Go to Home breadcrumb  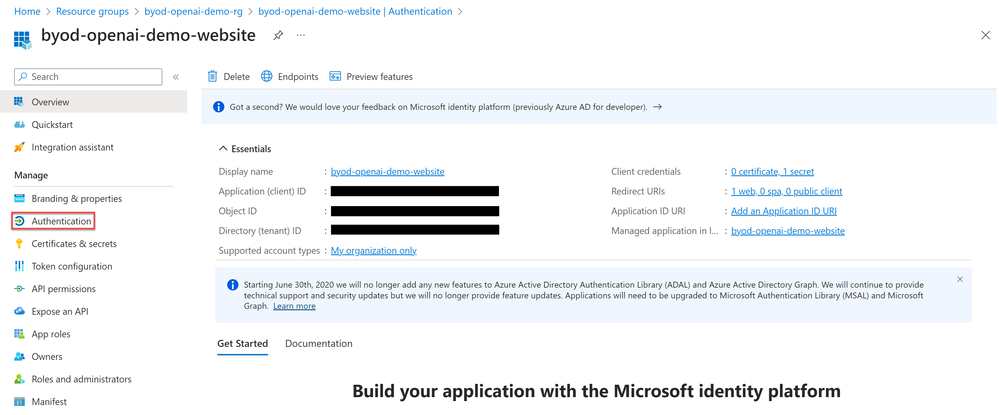pos(26,11)
